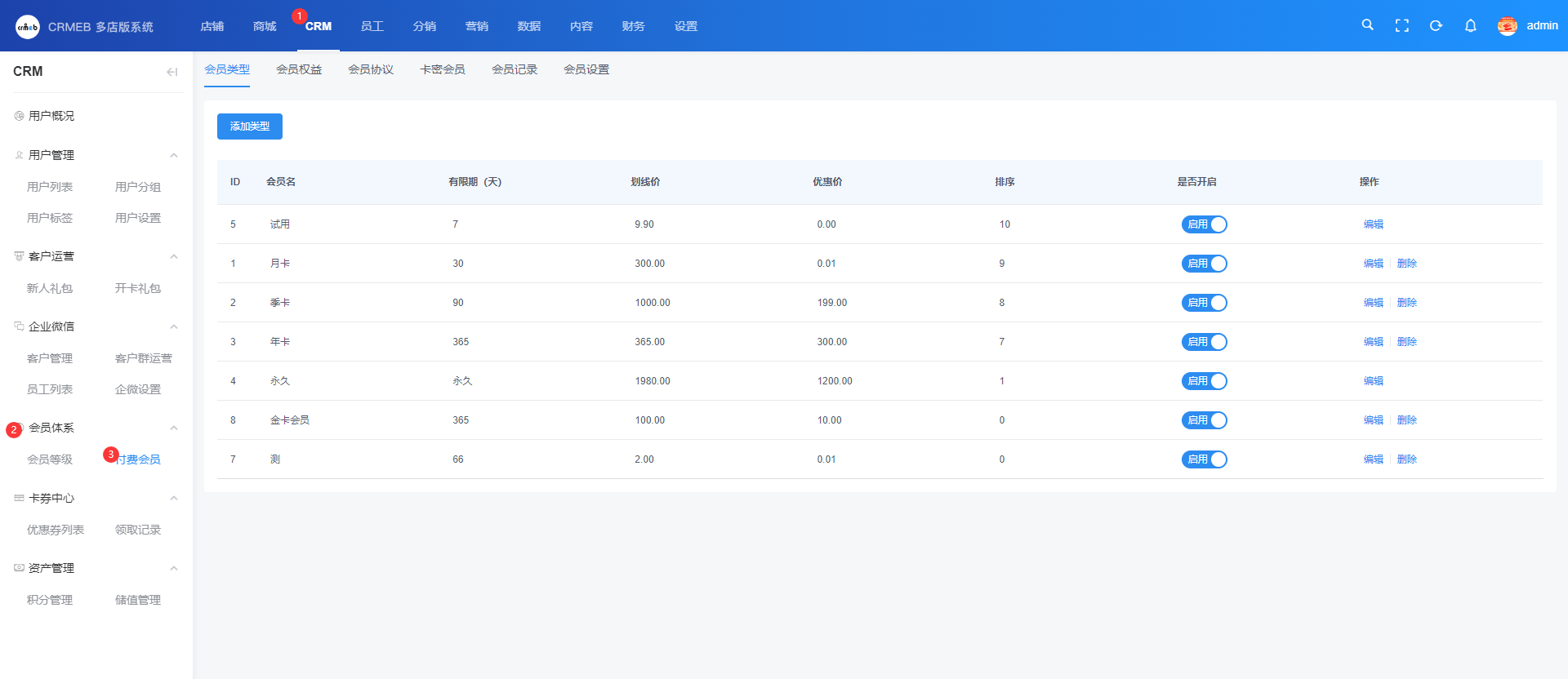Open the notifications bell
Viewport: 1568px width, 679px height.
pos(1470,26)
